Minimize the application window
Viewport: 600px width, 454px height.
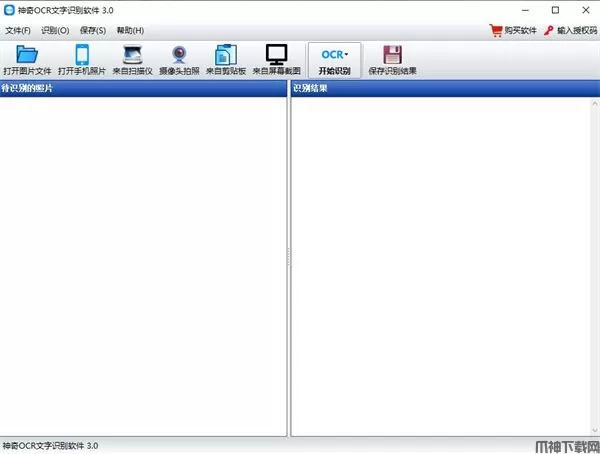(x=525, y=10)
